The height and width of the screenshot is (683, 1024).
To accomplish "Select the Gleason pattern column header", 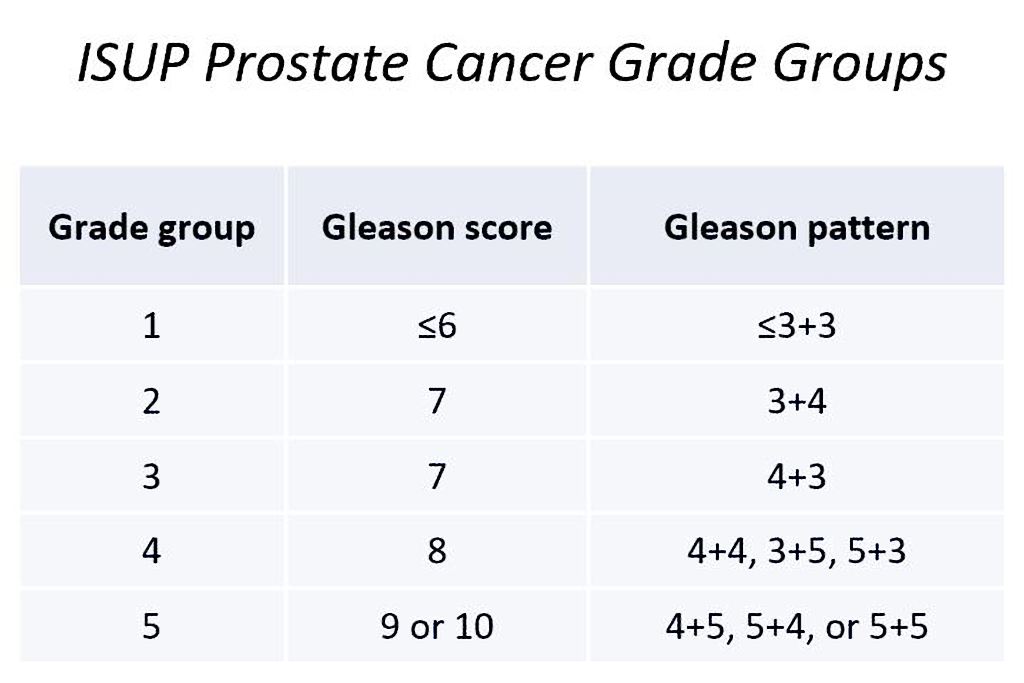I will click(x=797, y=226).
